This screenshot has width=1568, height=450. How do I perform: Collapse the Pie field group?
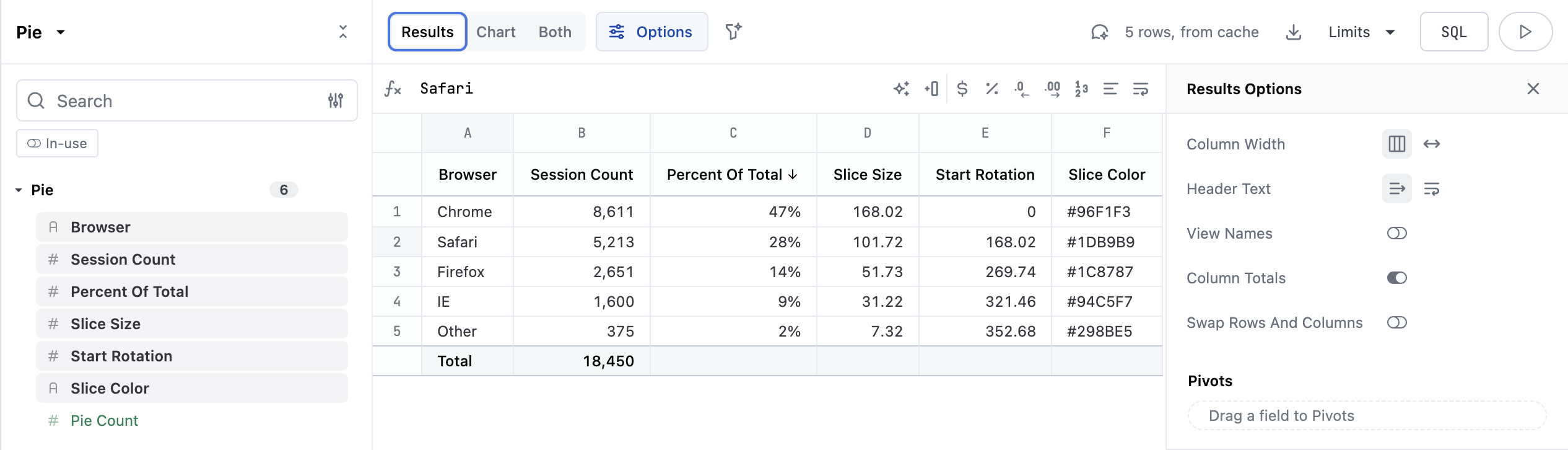pos(19,190)
